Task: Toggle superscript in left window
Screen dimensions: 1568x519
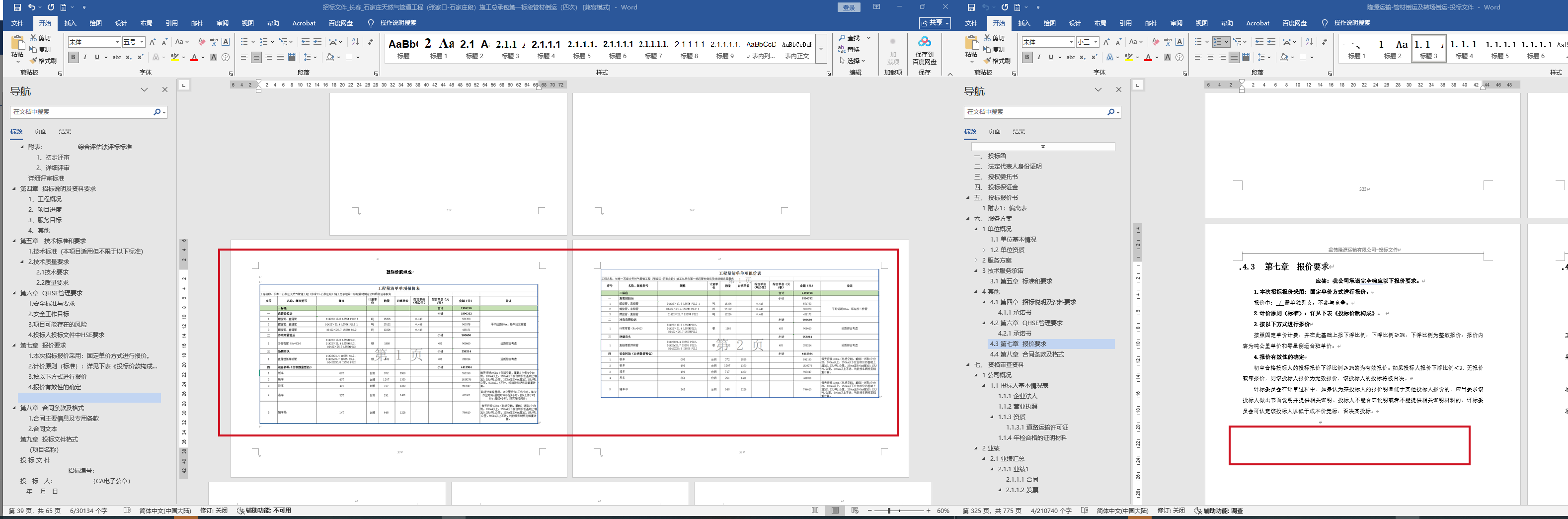Action: point(141,57)
